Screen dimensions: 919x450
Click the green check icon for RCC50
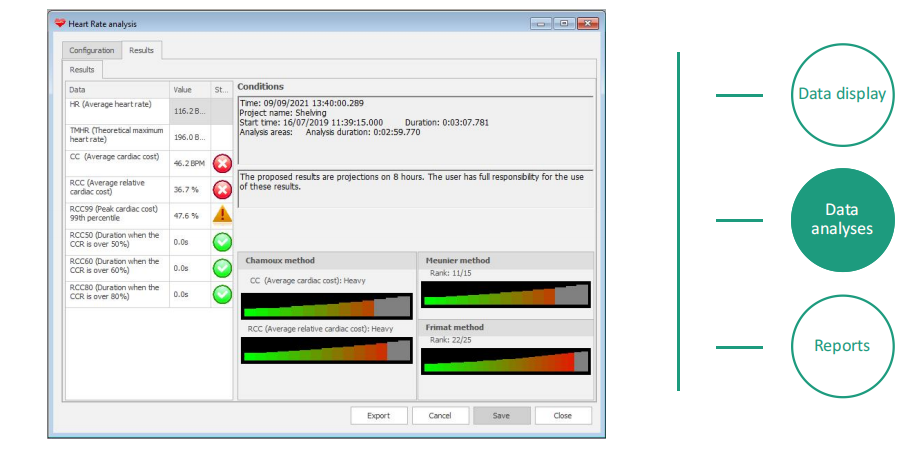(x=222, y=242)
